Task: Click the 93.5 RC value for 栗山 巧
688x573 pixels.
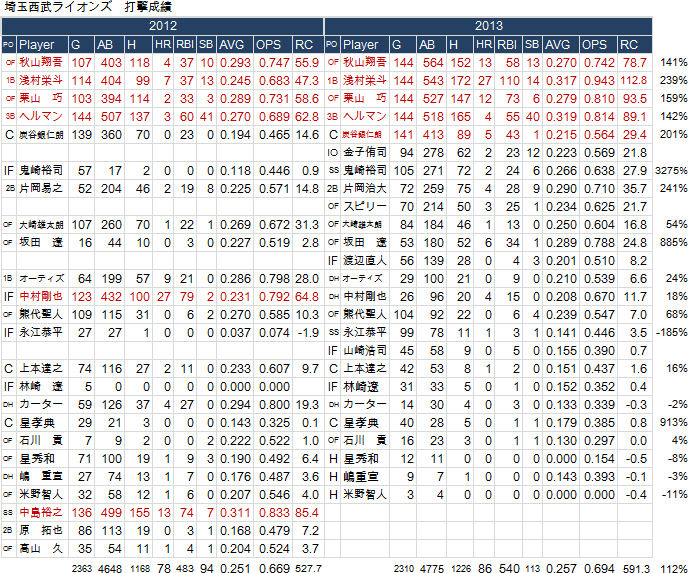Action: [634, 98]
